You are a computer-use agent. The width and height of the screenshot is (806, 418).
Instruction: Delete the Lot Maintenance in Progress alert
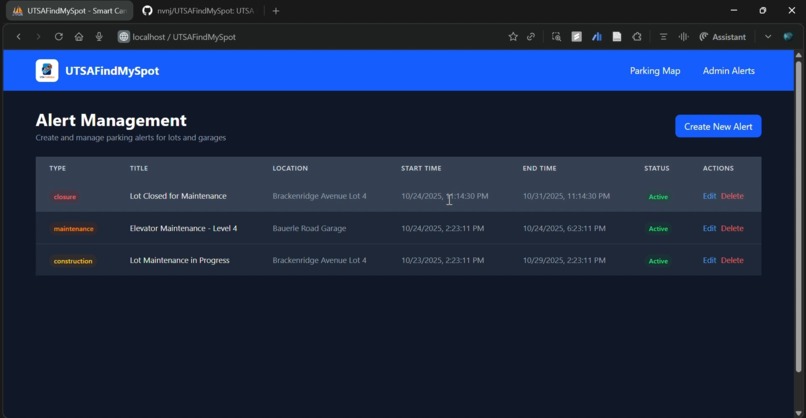pos(732,260)
